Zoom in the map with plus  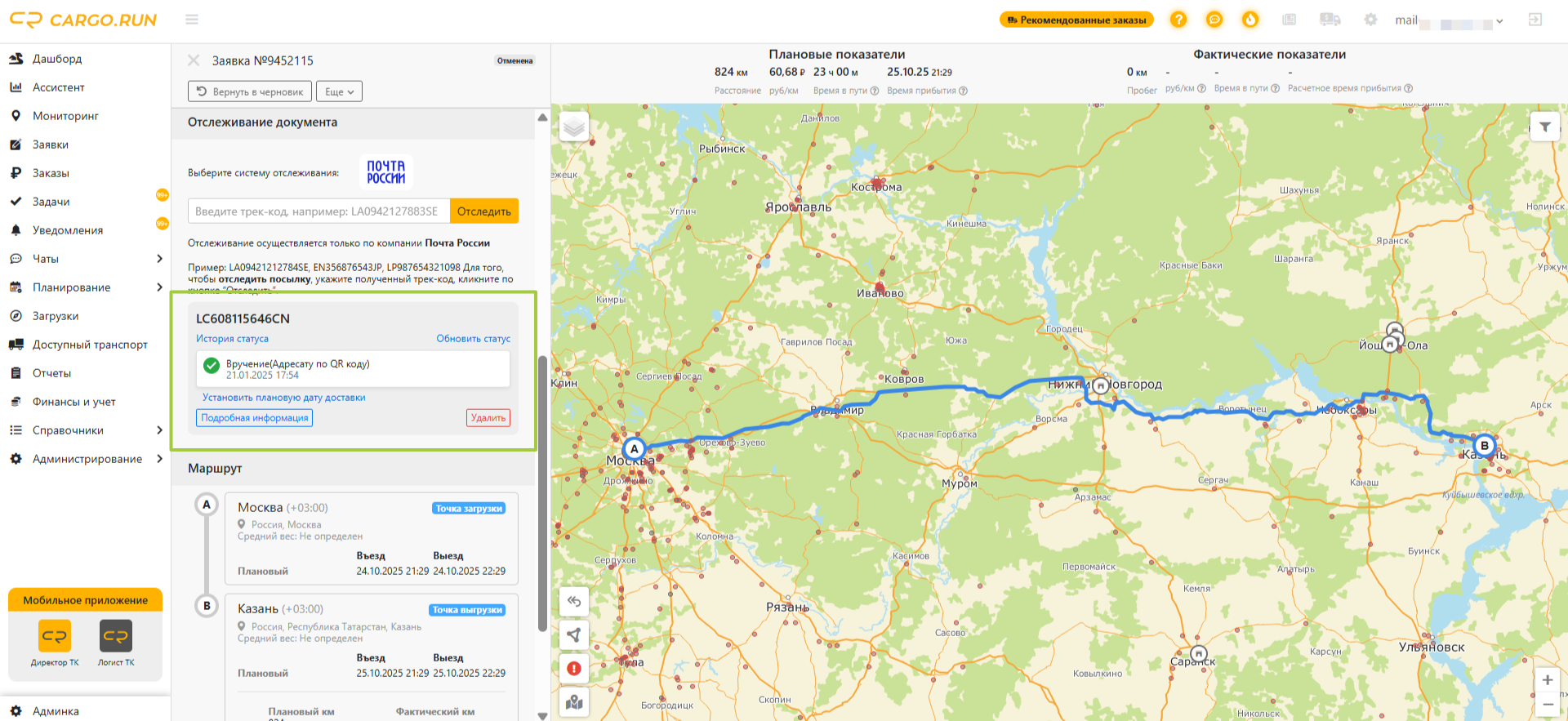(x=1547, y=680)
